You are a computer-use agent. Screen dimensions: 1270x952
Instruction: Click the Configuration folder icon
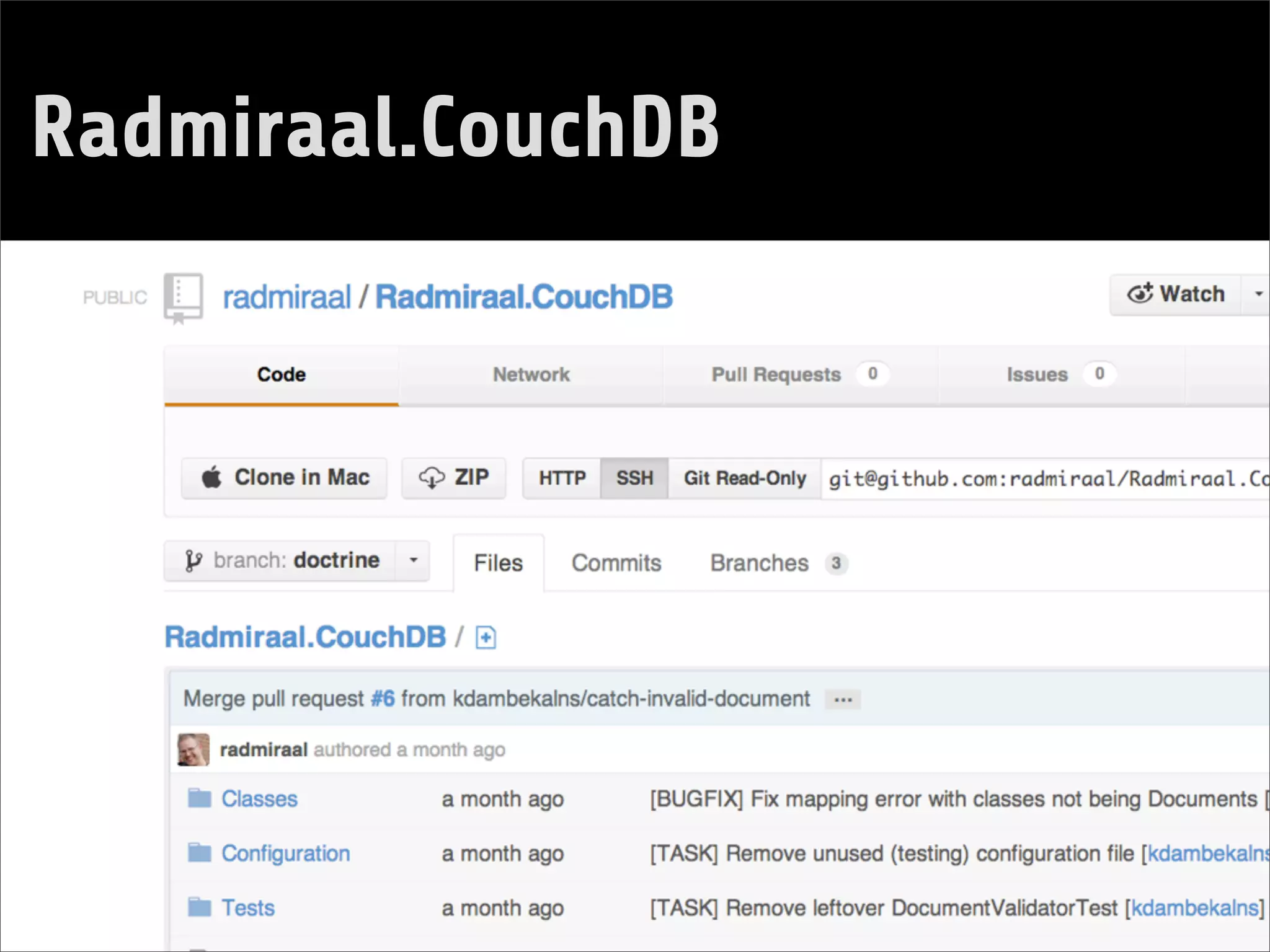point(200,853)
